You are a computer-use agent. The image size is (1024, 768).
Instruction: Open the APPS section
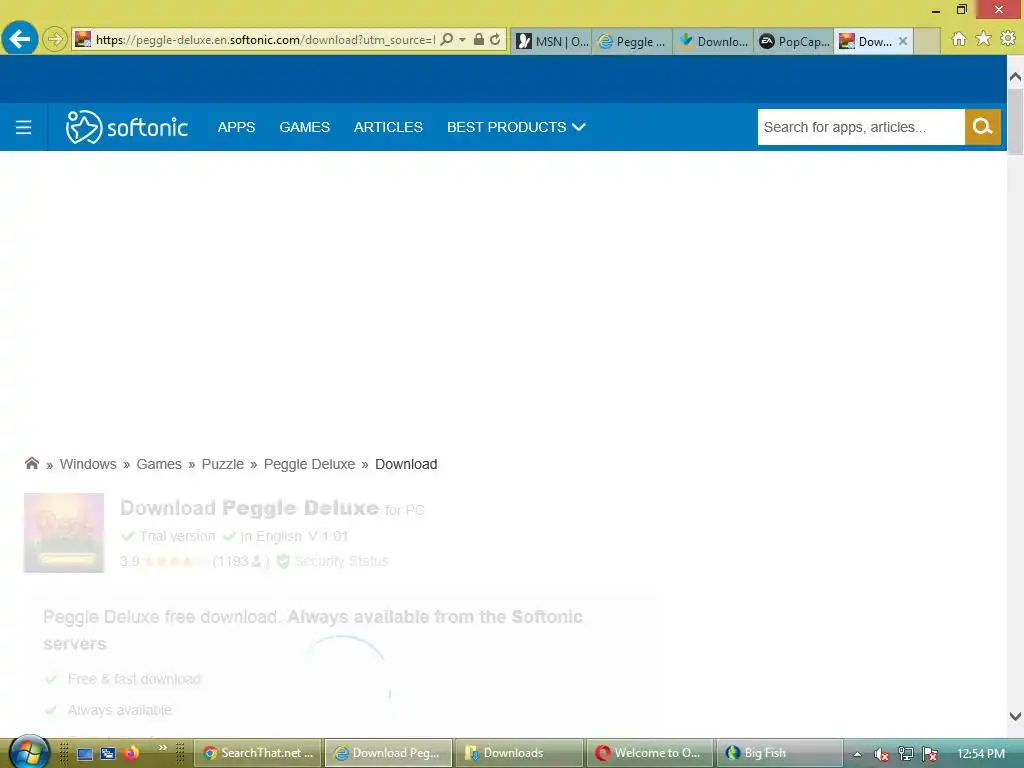236,127
